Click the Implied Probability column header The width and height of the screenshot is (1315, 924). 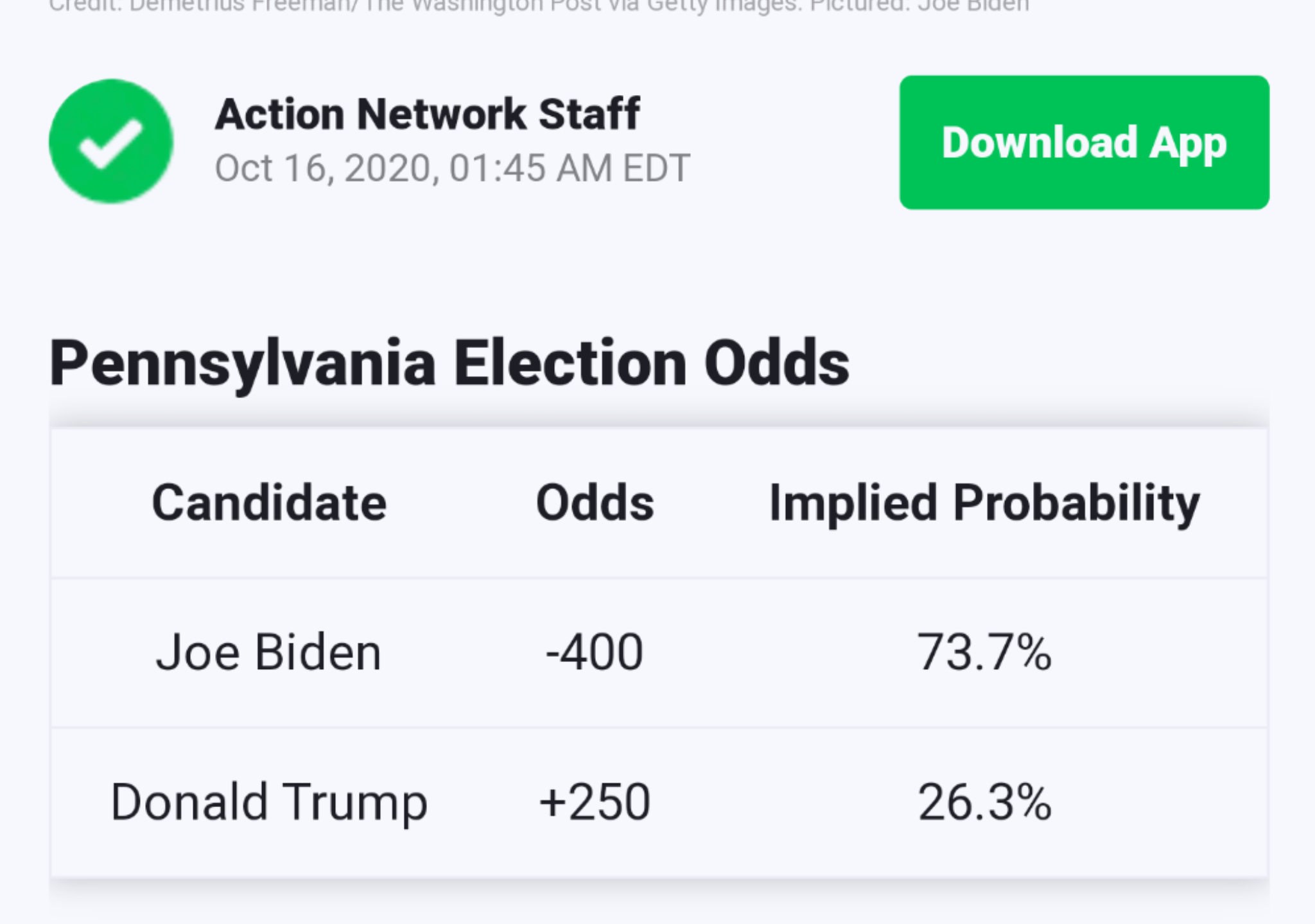(x=984, y=504)
